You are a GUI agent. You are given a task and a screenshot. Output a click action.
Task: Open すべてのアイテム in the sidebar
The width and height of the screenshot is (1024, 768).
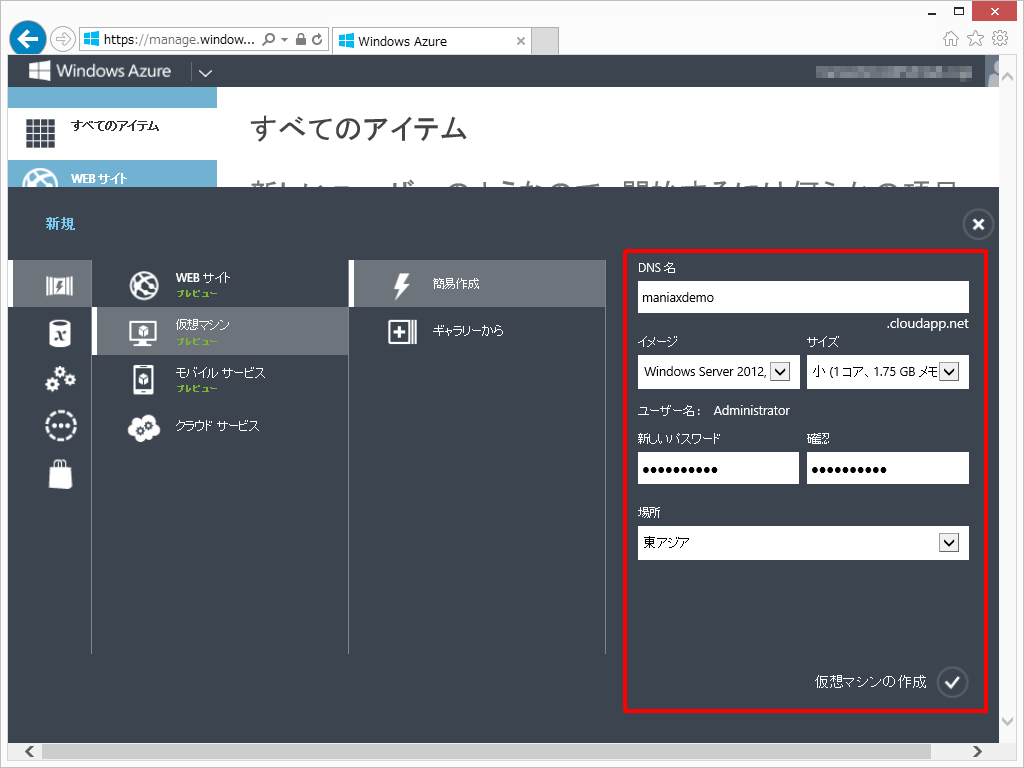click(112, 133)
